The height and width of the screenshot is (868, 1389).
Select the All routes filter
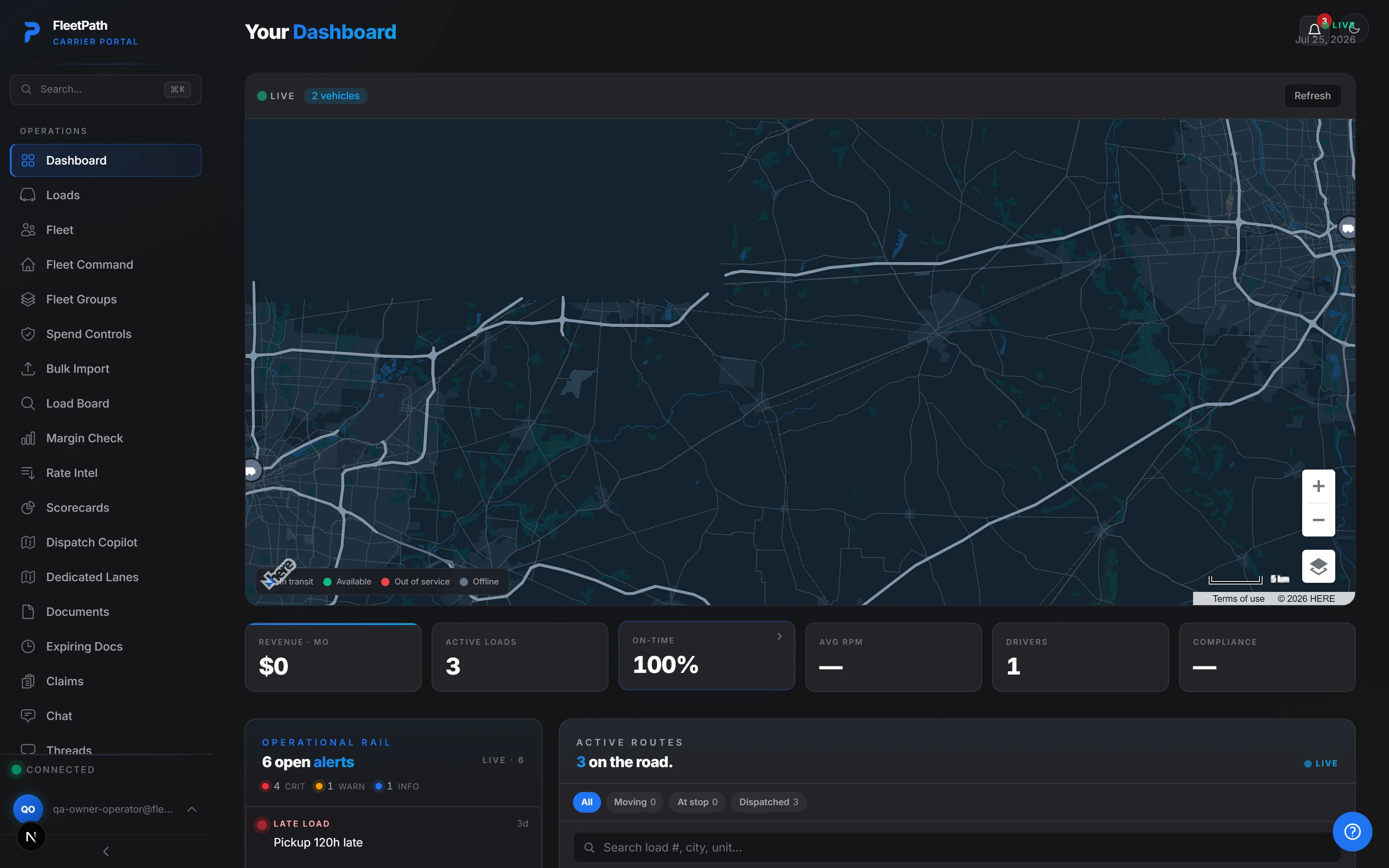click(587, 802)
